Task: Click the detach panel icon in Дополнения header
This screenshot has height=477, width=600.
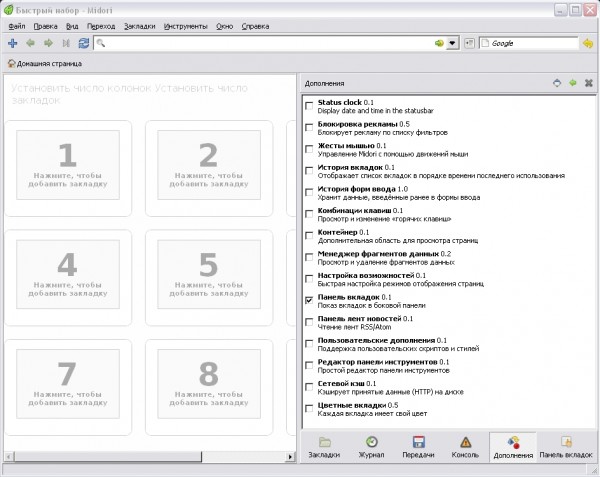Action: click(557, 83)
